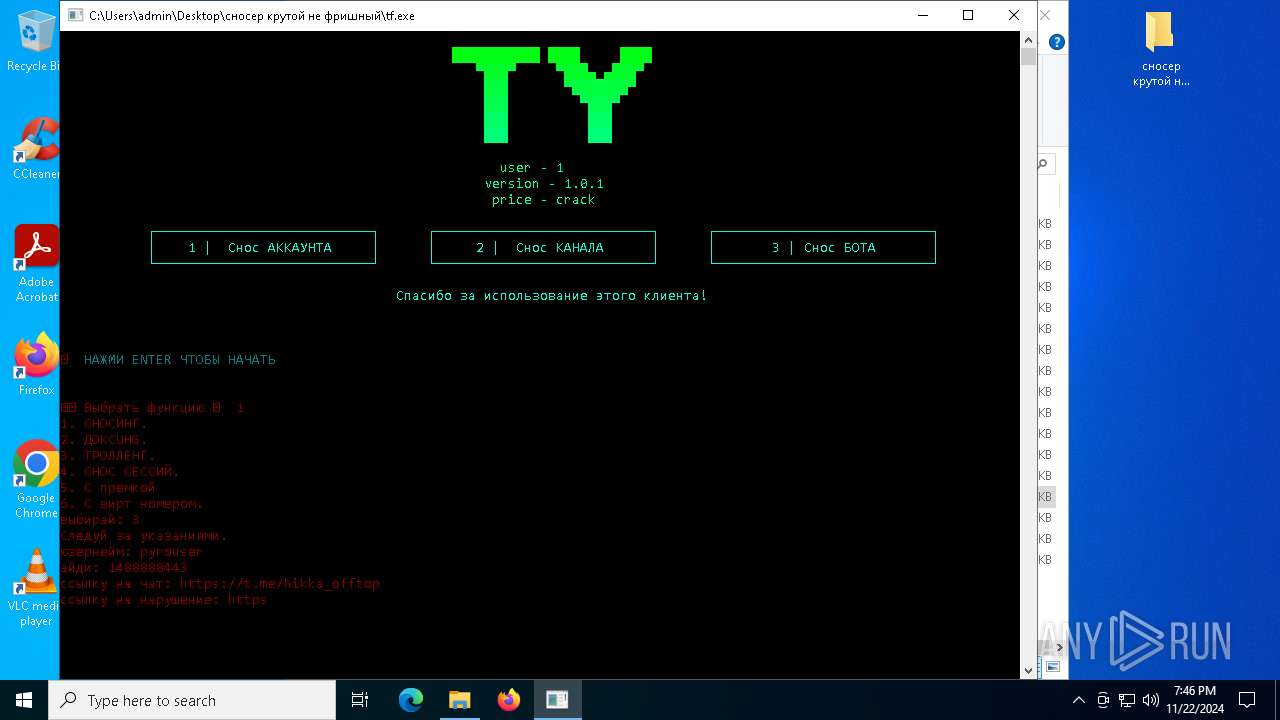Click the 'Следуй за указаниями.' line
The height and width of the screenshot is (720, 1280).
143,536
